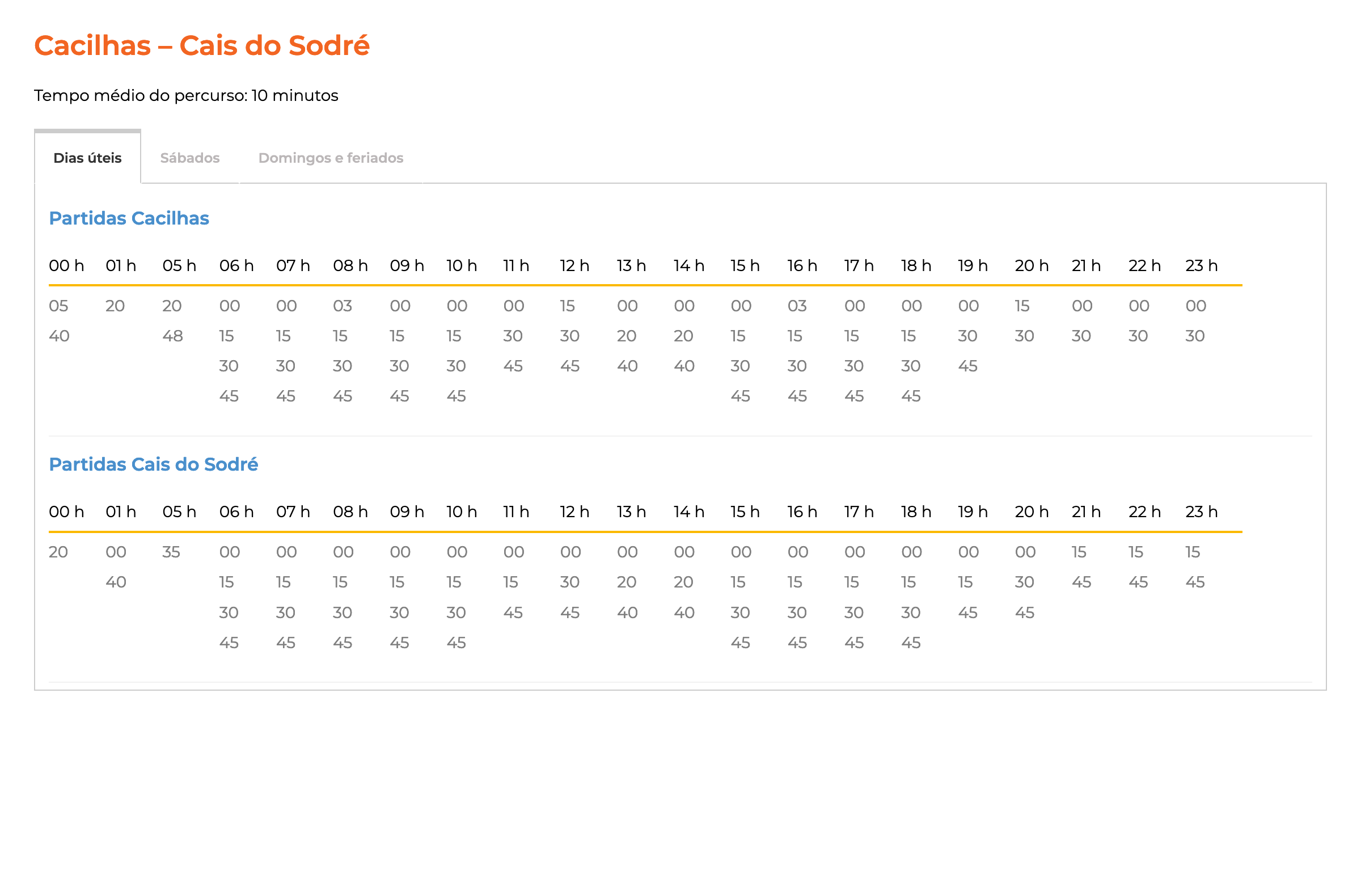Open the Sábados tab
Viewport: 1361px width, 896px height.
tap(190, 158)
